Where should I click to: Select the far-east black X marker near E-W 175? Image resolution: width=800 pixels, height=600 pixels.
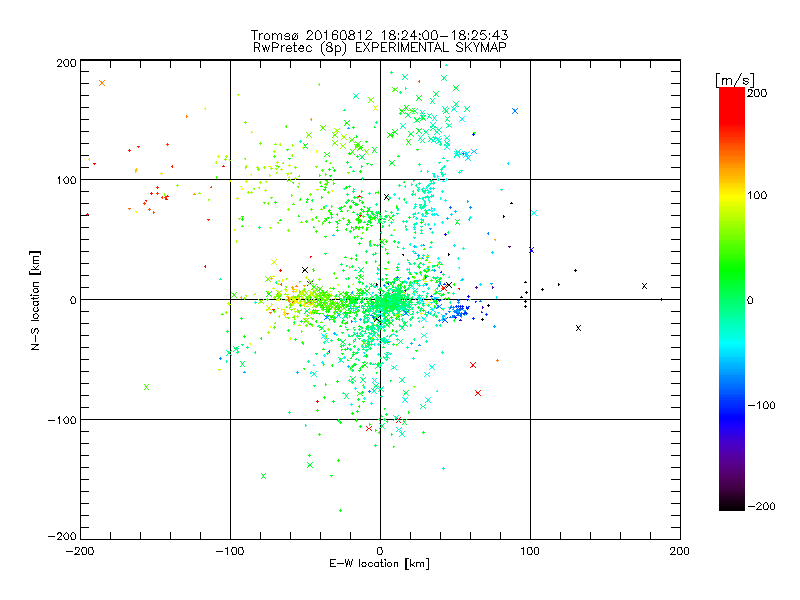pyautogui.click(x=644, y=286)
